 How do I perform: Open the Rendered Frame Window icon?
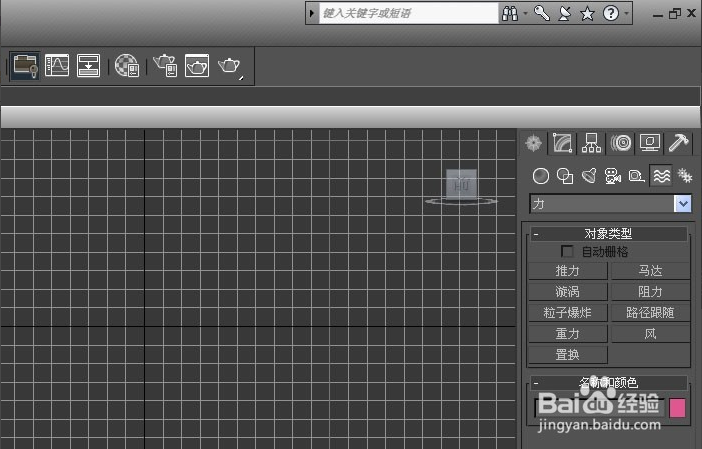click(x=197, y=65)
